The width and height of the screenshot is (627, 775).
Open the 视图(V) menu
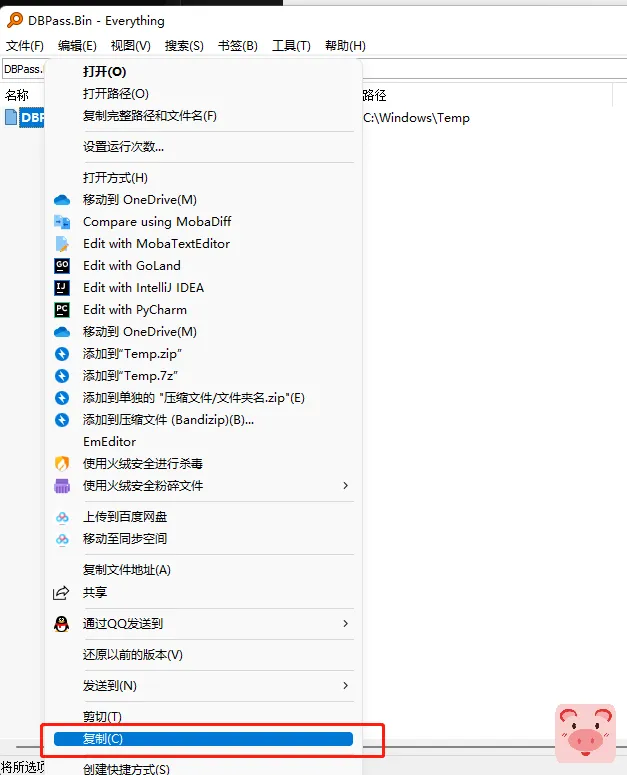130,46
